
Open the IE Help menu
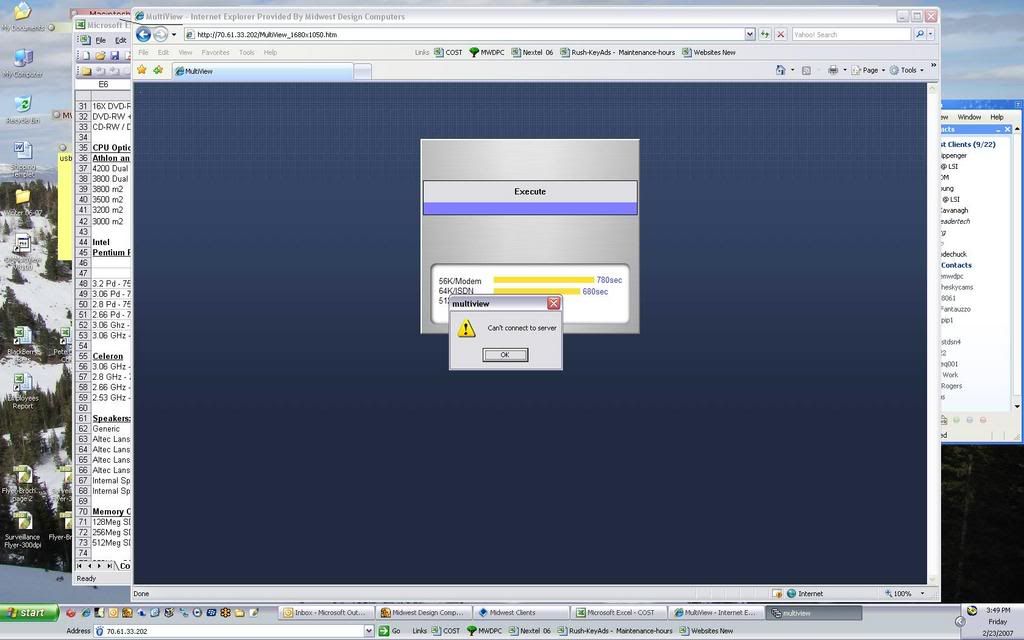[x=270, y=52]
